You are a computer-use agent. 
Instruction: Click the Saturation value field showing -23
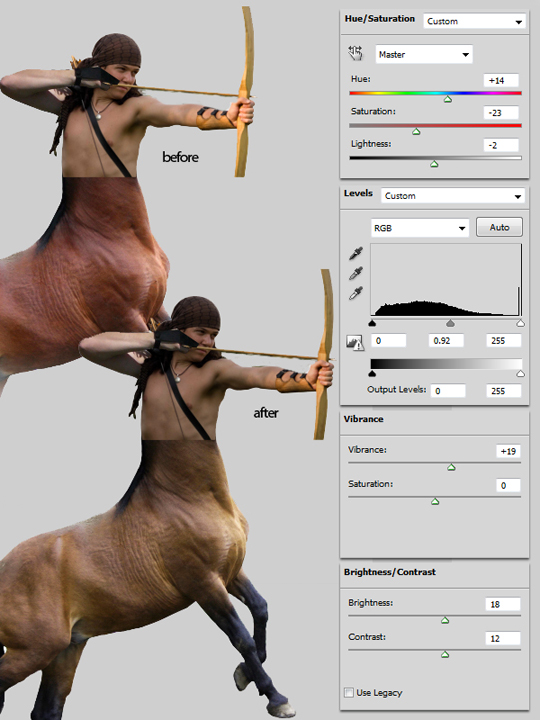tap(501, 112)
